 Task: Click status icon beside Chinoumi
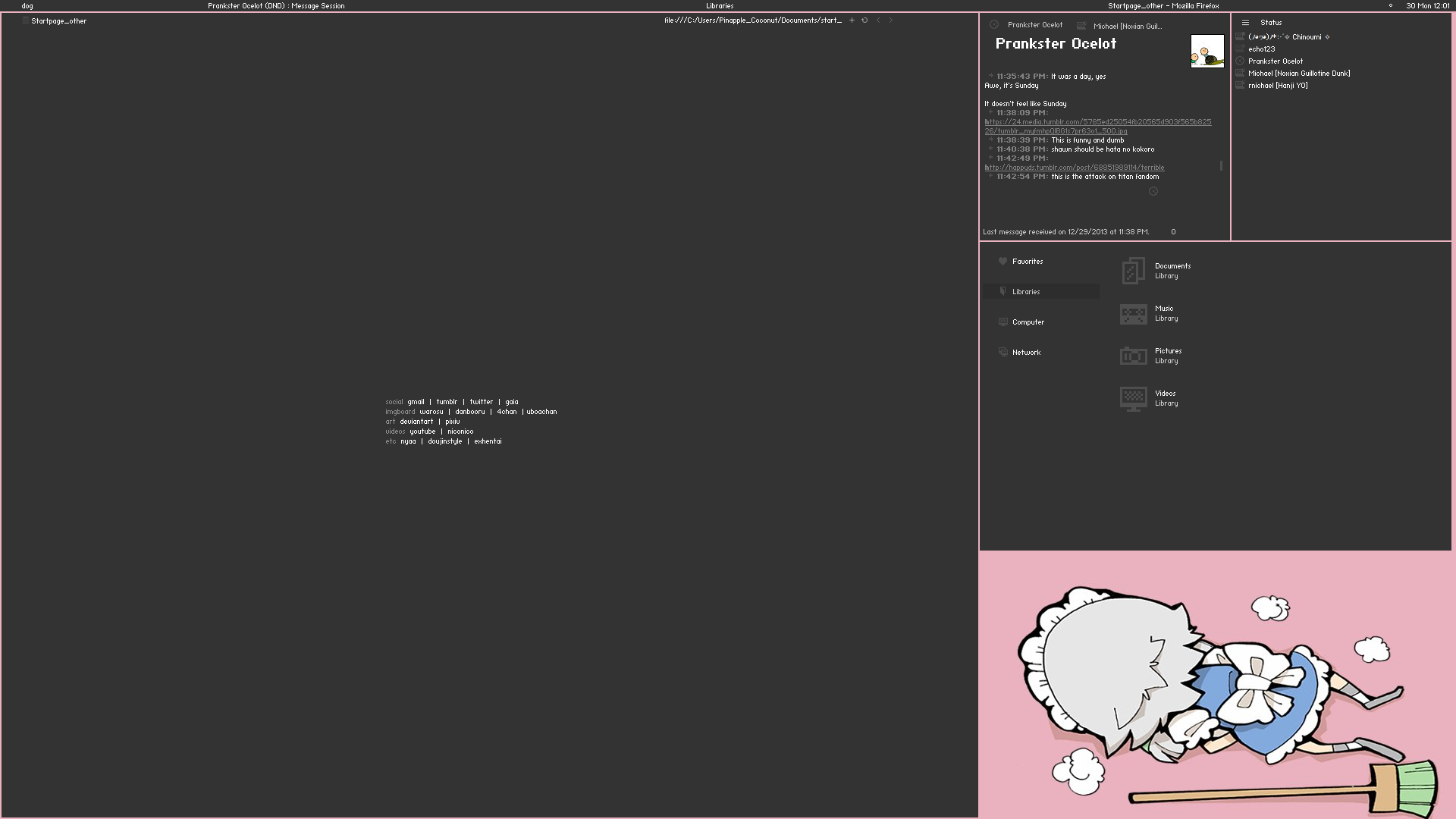click(1240, 36)
